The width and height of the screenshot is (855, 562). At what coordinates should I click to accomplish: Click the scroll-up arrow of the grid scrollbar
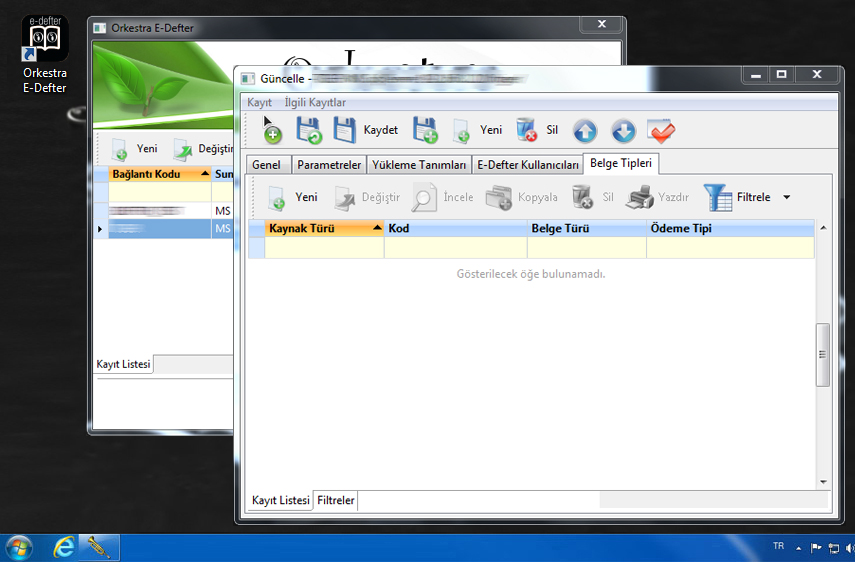coord(823,228)
